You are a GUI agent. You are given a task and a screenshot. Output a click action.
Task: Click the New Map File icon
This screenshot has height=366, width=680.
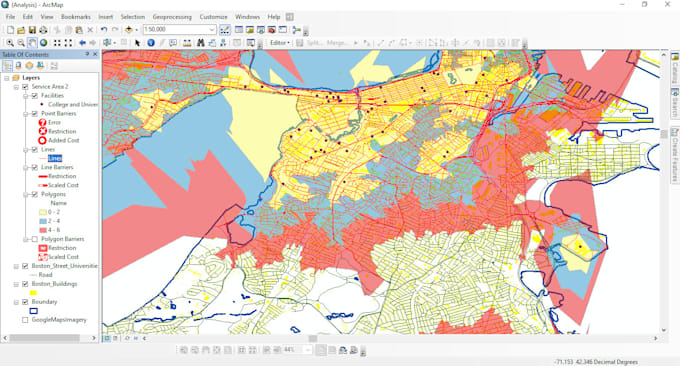click(10, 30)
